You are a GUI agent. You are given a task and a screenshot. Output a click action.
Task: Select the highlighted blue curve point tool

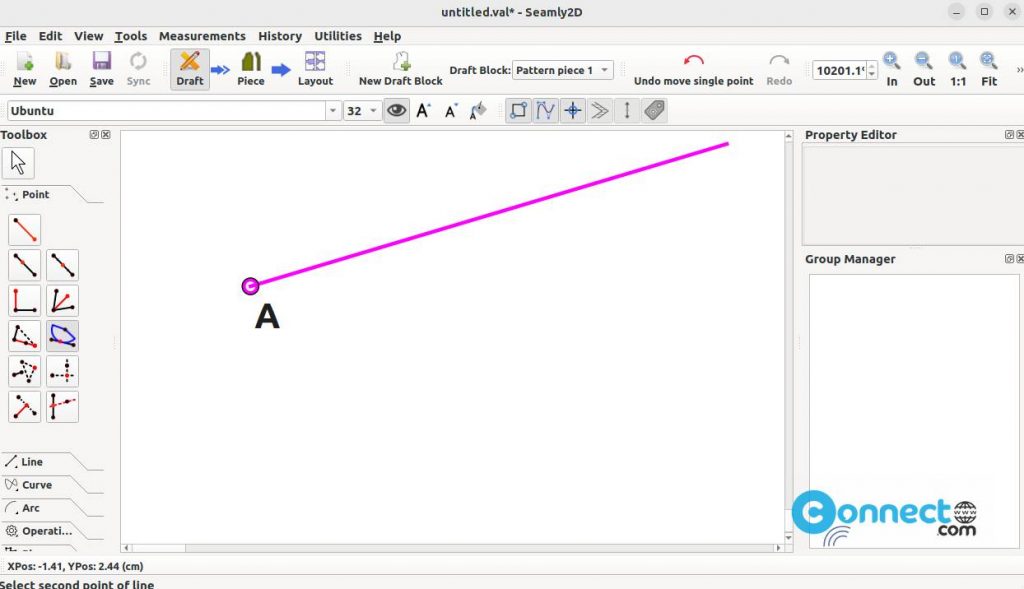62,336
